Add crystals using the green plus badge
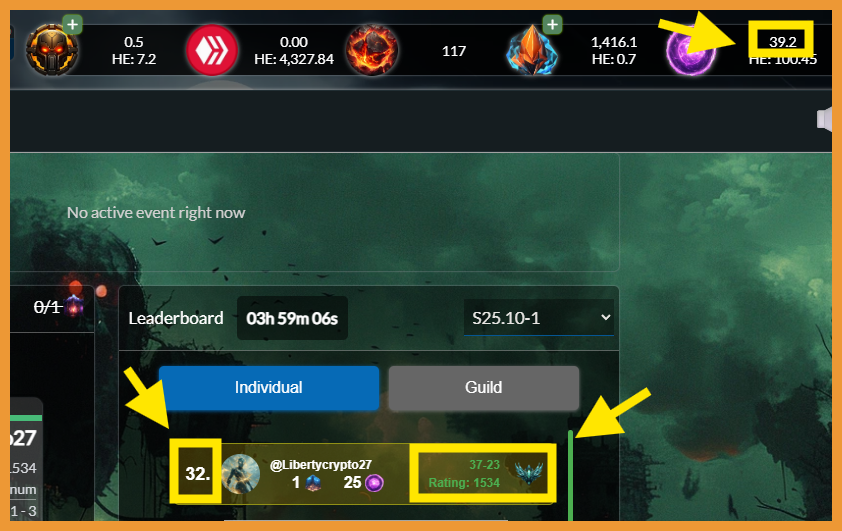 click(x=552, y=25)
